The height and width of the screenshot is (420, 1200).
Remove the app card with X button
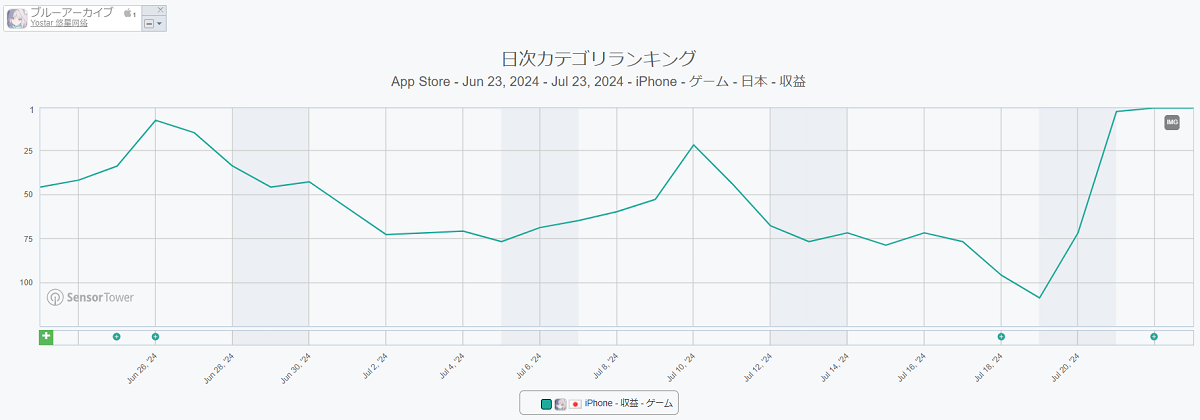tap(161, 9)
